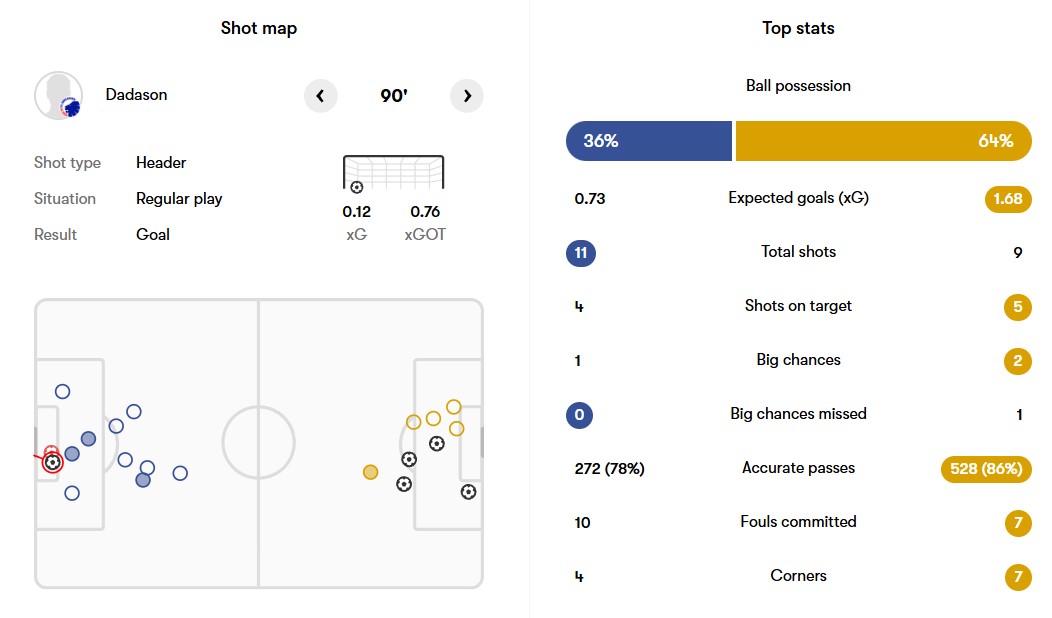Select the lowest blue hollow shot marker
The height and width of the screenshot is (618, 1052).
click(71, 493)
